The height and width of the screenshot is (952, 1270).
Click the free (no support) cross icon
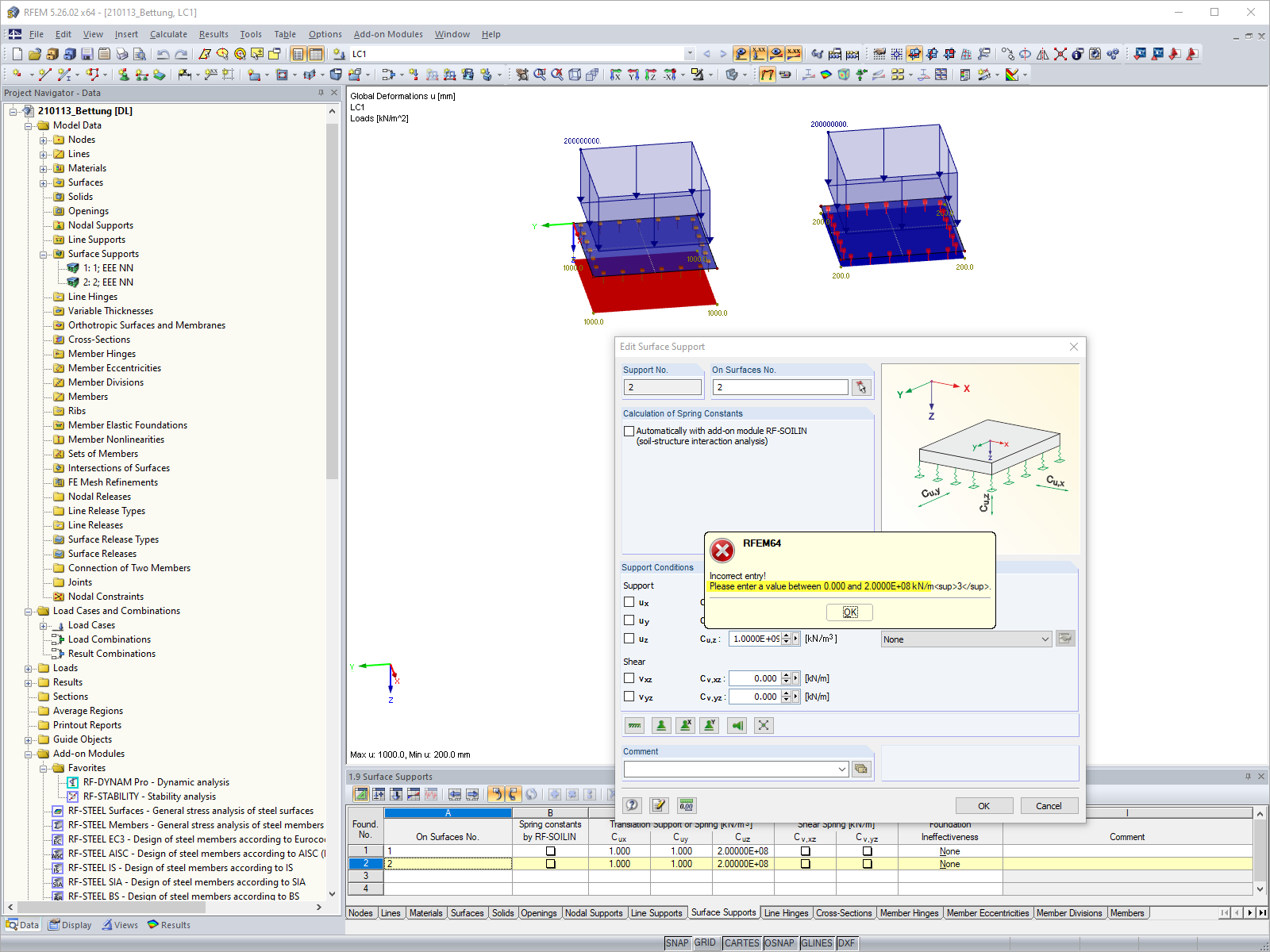pos(764,725)
